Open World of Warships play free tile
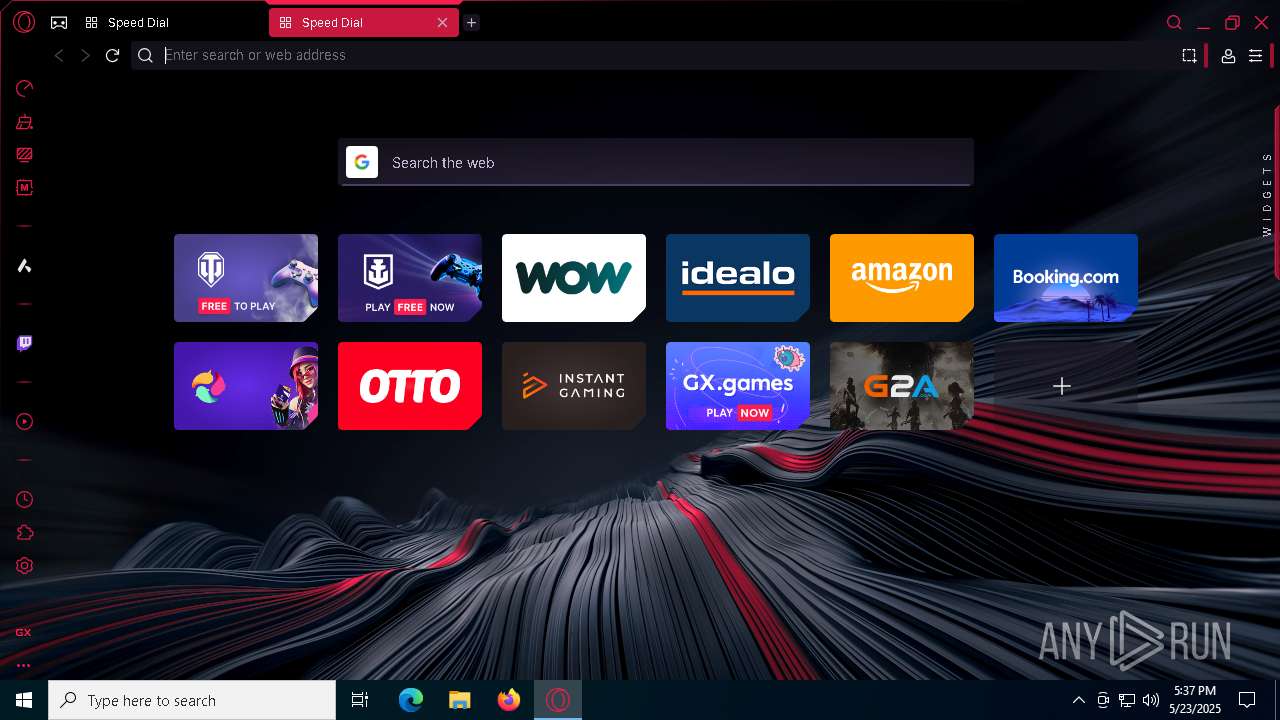 (410, 278)
